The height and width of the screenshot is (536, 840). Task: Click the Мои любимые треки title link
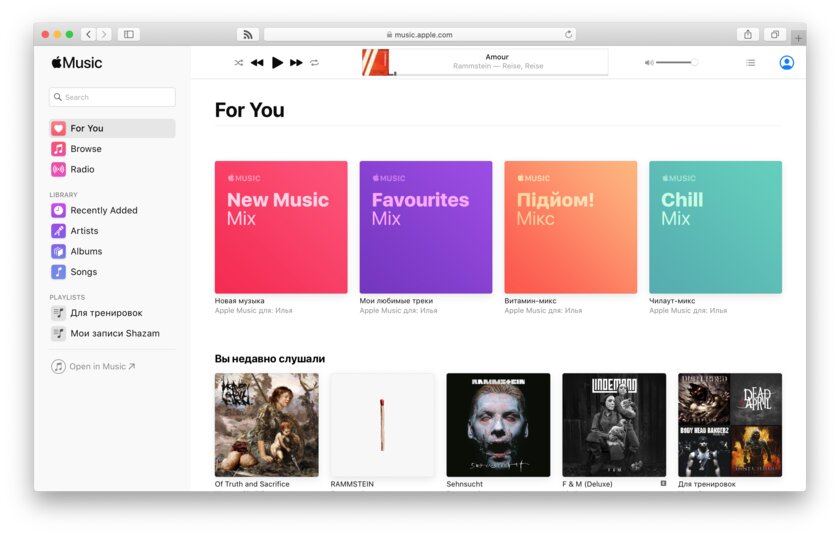pyautogui.click(x=396, y=301)
